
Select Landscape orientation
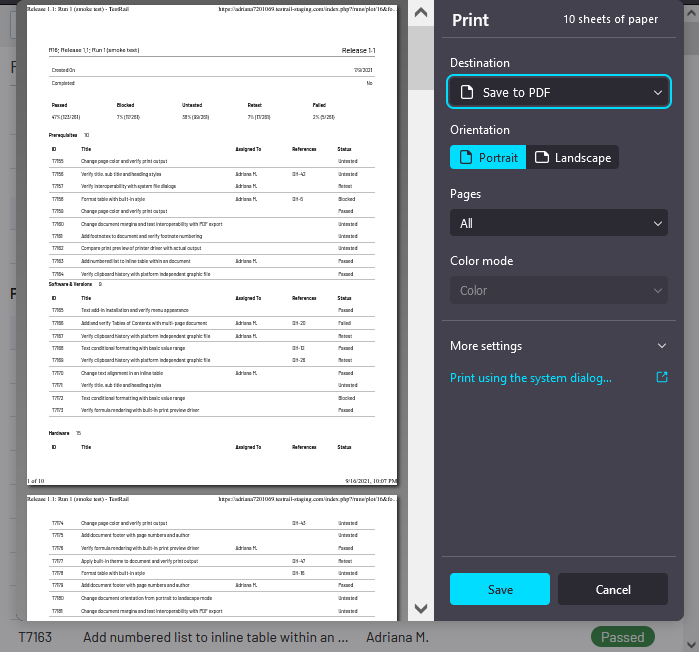572,157
